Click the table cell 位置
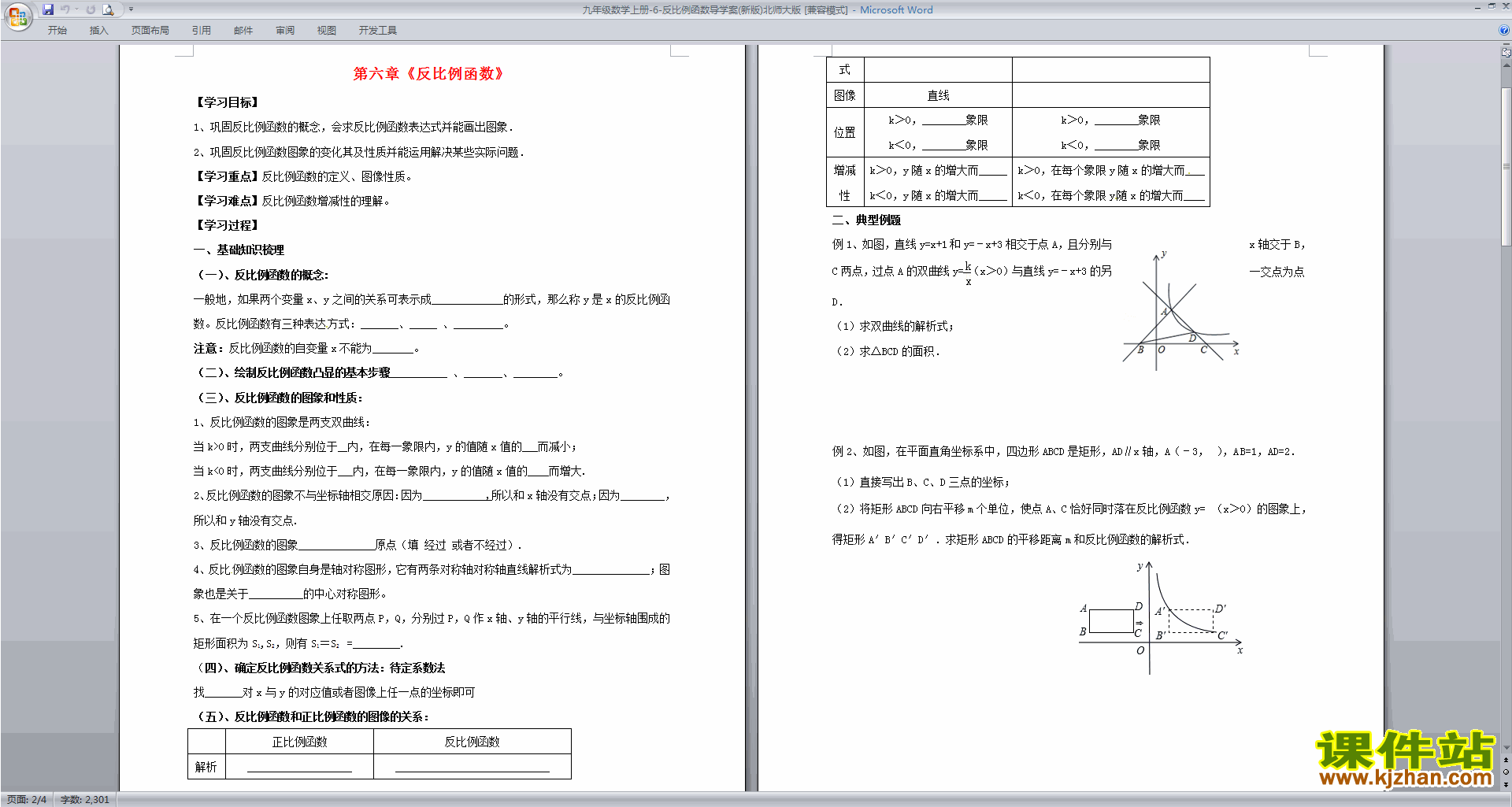The height and width of the screenshot is (807, 1512). click(845, 132)
